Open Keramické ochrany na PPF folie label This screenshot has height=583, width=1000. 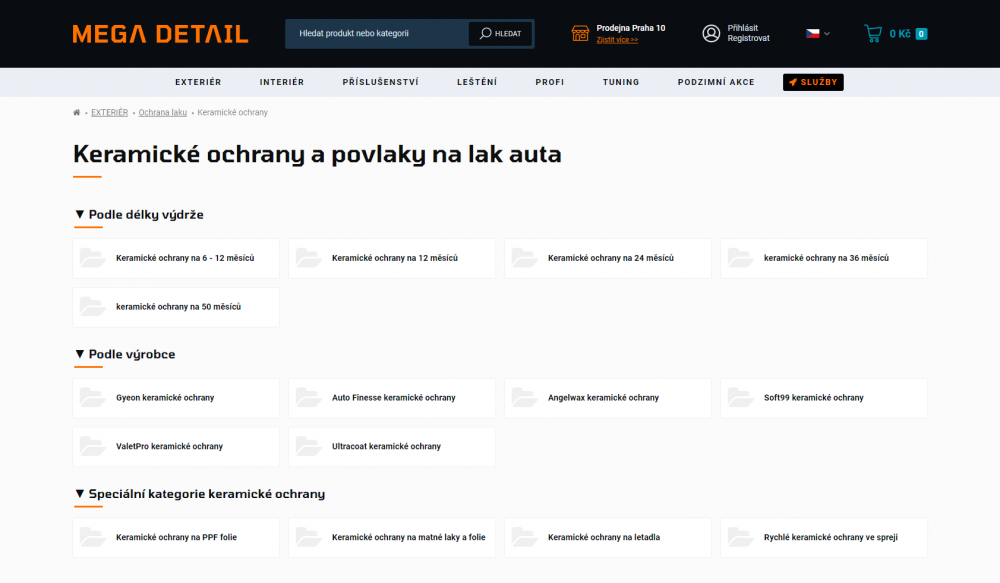[177, 538]
